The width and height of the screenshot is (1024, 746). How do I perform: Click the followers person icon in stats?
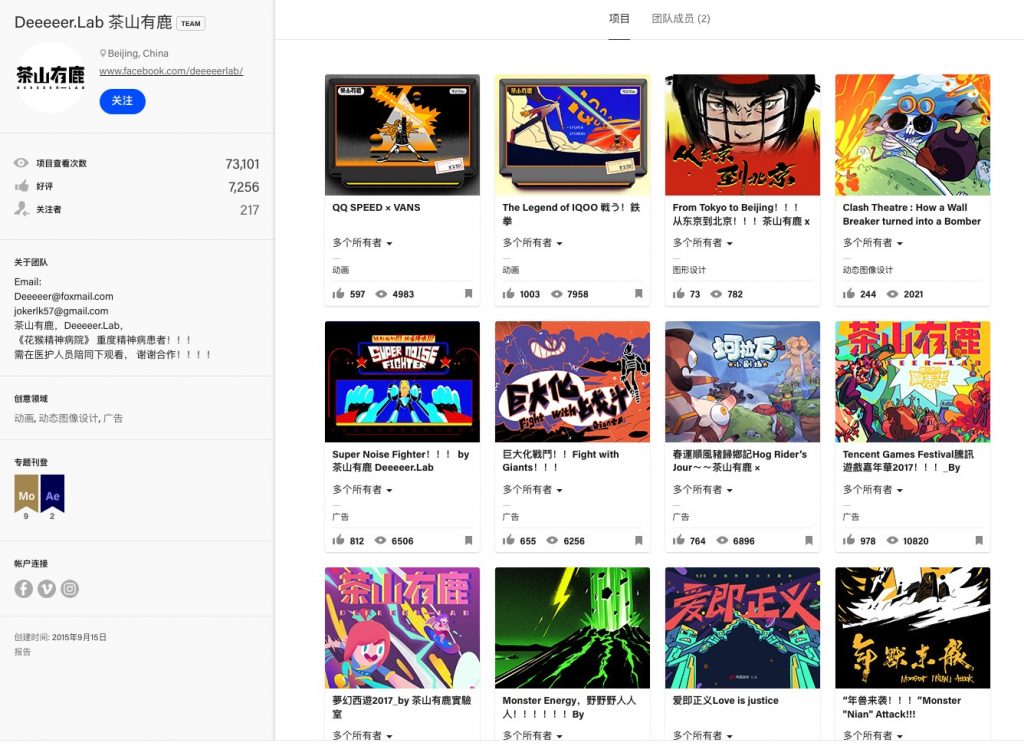22,208
